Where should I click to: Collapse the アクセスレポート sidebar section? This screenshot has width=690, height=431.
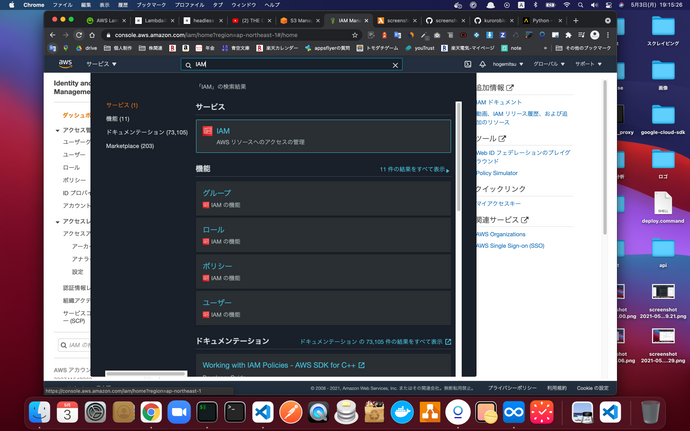tap(58, 222)
